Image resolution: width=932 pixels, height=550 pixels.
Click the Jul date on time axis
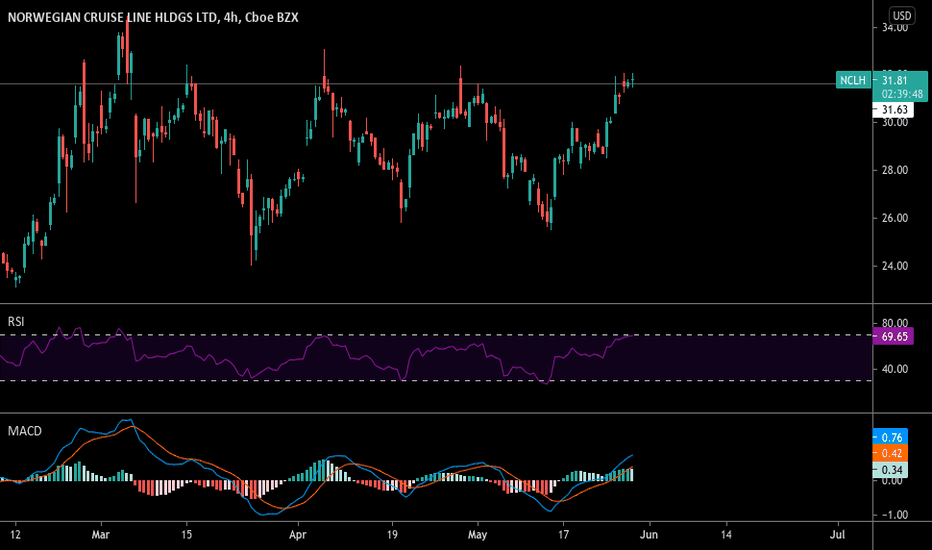click(837, 535)
